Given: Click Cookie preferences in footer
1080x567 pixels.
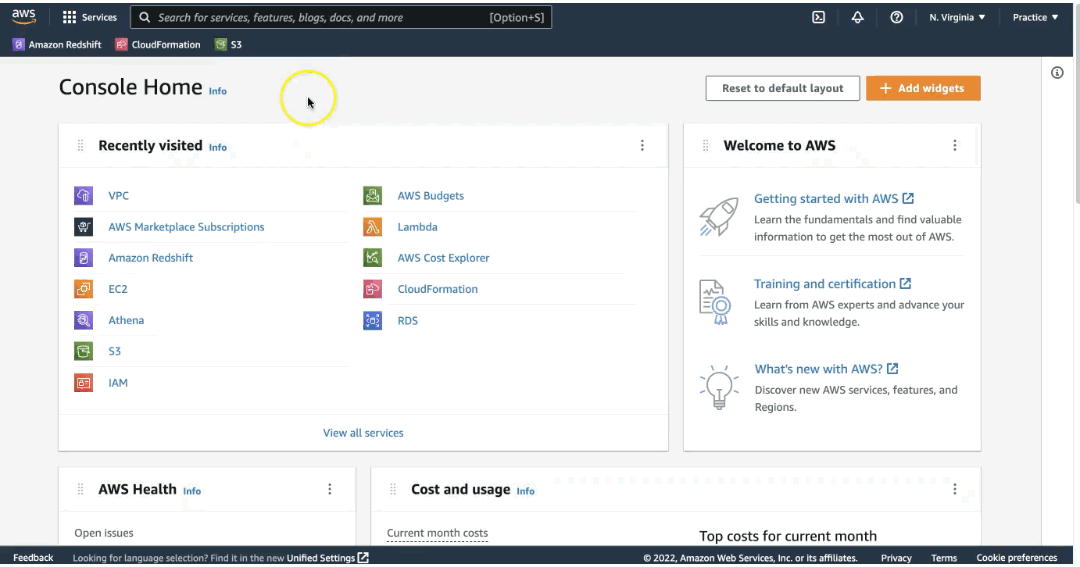Looking at the screenshot, I should (x=1017, y=557).
